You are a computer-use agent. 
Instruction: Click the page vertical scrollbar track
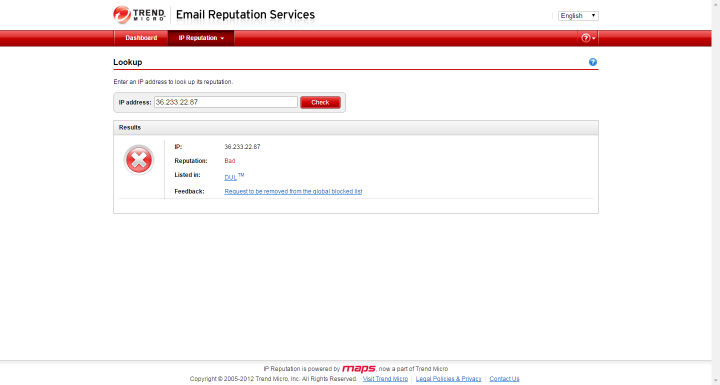[716, 193]
